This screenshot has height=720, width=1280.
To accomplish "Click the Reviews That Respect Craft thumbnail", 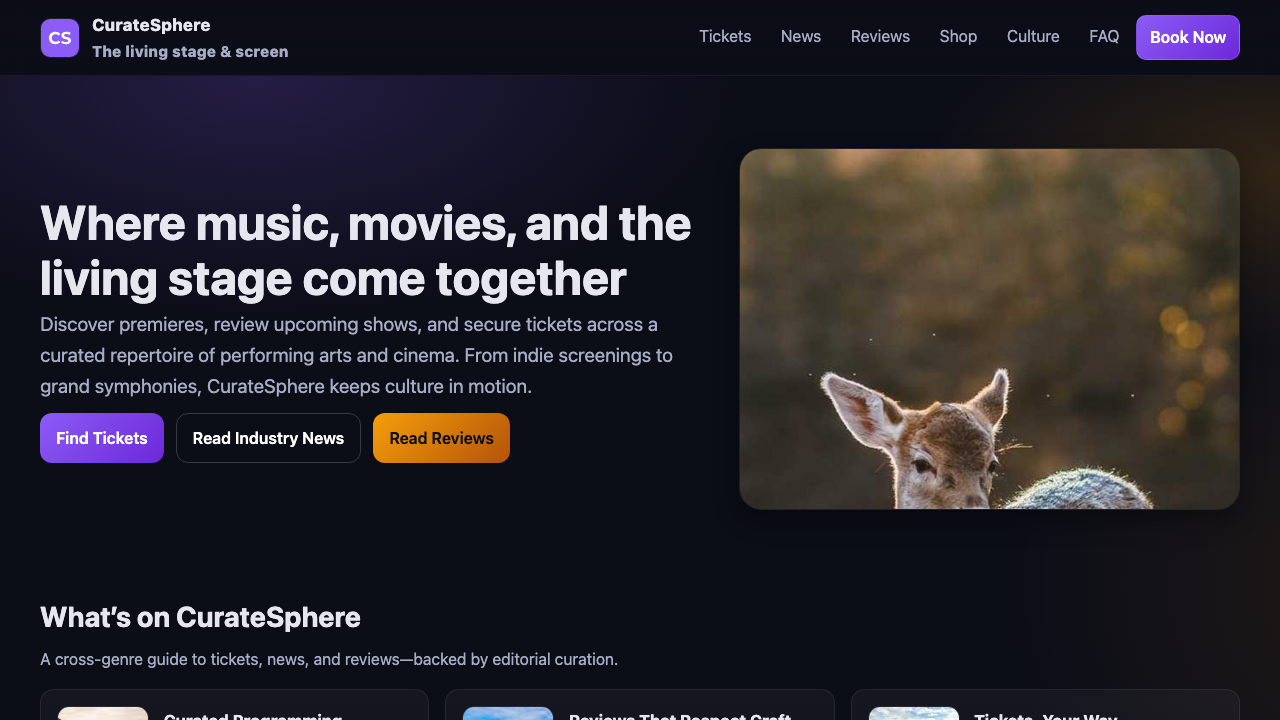I will (508, 714).
